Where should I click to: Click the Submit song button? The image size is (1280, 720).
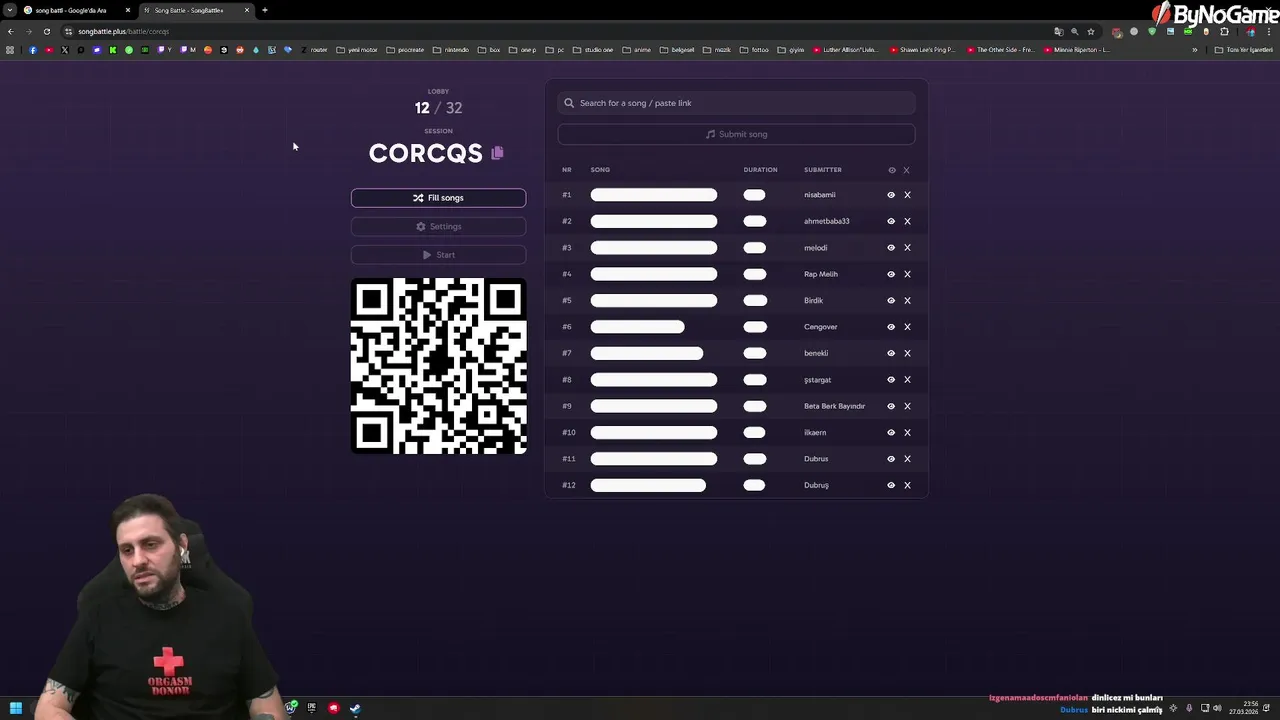click(736, 134)
